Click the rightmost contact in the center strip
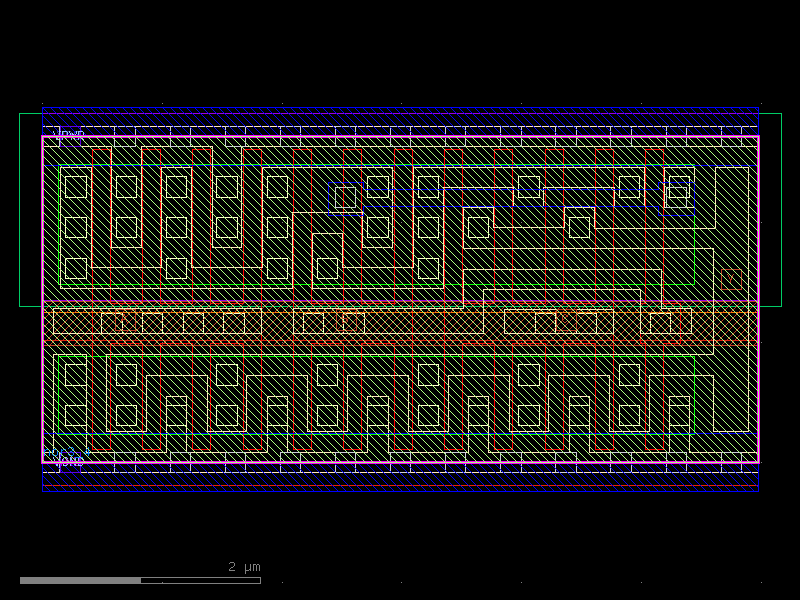The image size is (800, 600). click(x=660, y=323)
